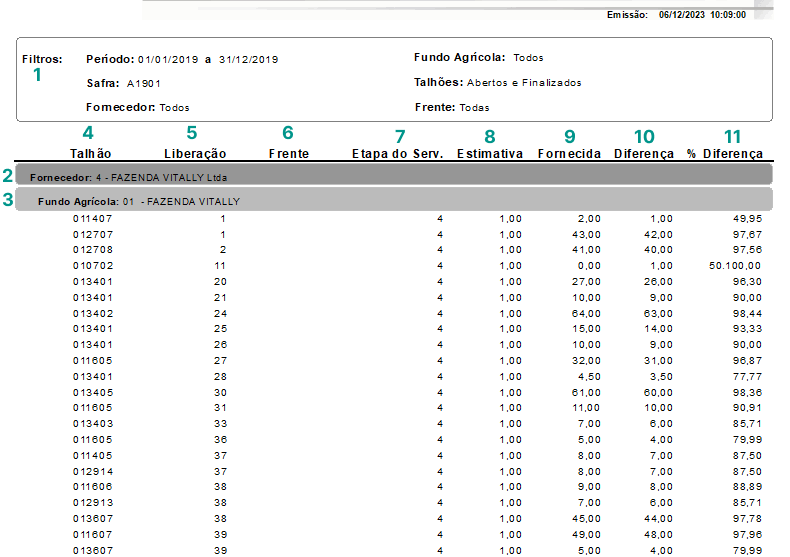The image size is (790, 557).
Task: Click the % Diferença value 96,87
Action: (748, 361)
